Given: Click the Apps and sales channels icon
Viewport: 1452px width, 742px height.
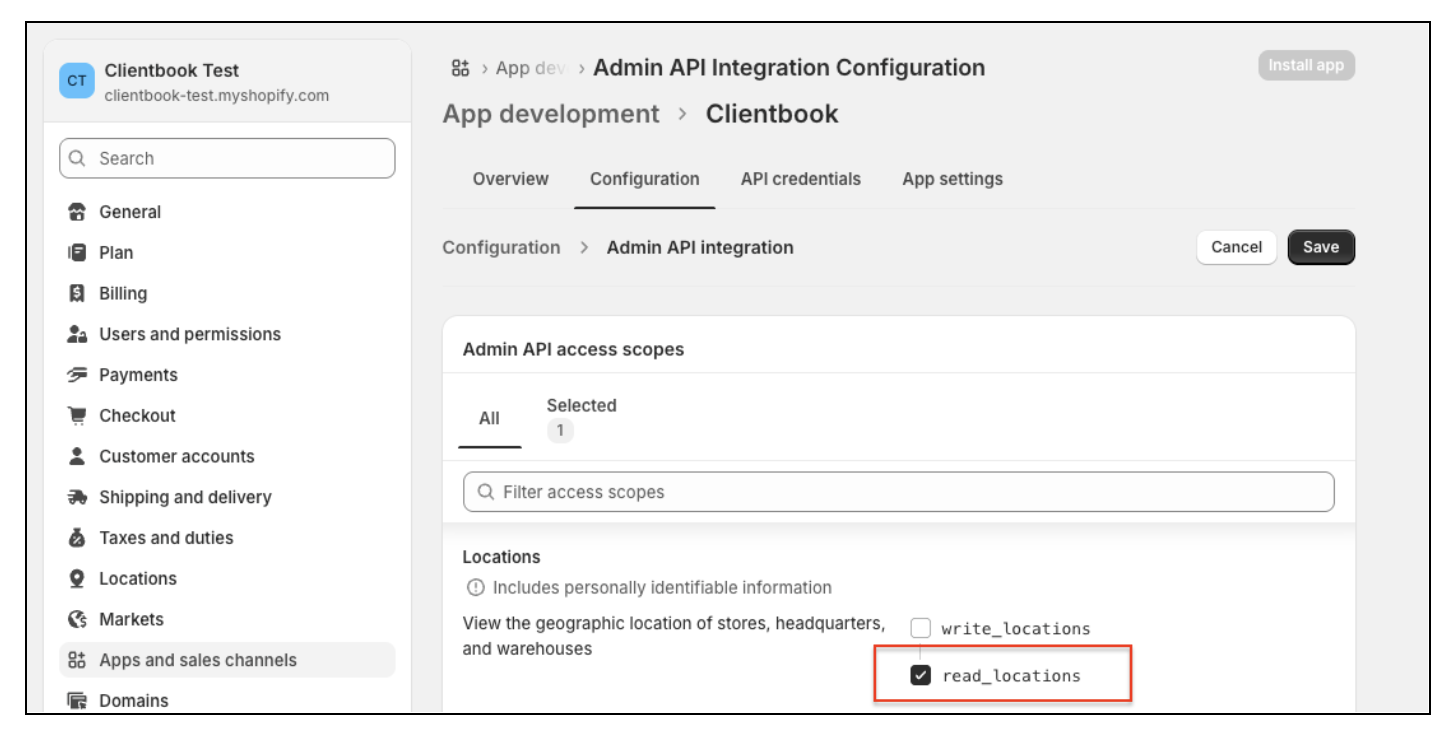Looking at the screenshot, I should click(x=77, y=660).
